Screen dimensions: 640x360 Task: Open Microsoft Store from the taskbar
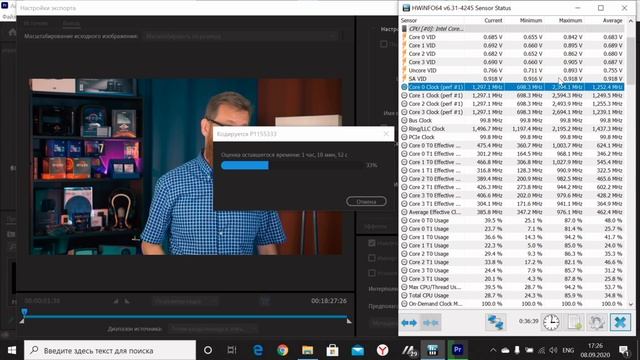(332, 350)
